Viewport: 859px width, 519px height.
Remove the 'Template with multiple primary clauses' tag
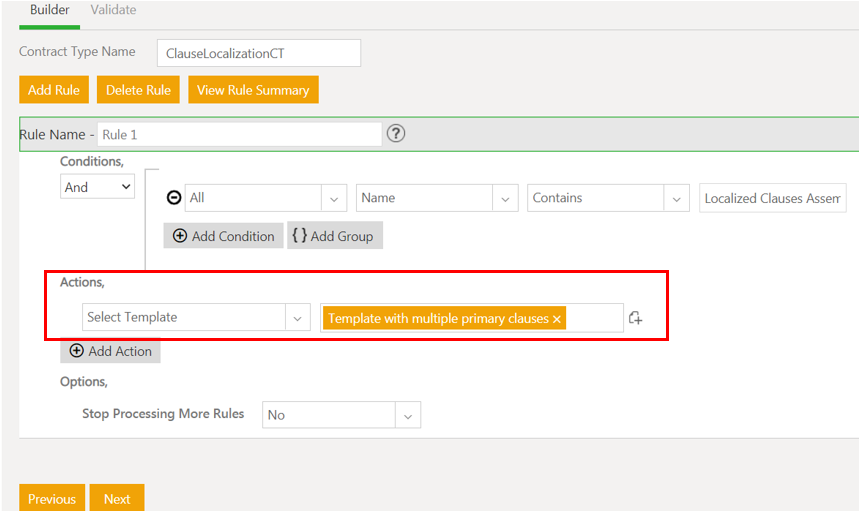point(557,319)
